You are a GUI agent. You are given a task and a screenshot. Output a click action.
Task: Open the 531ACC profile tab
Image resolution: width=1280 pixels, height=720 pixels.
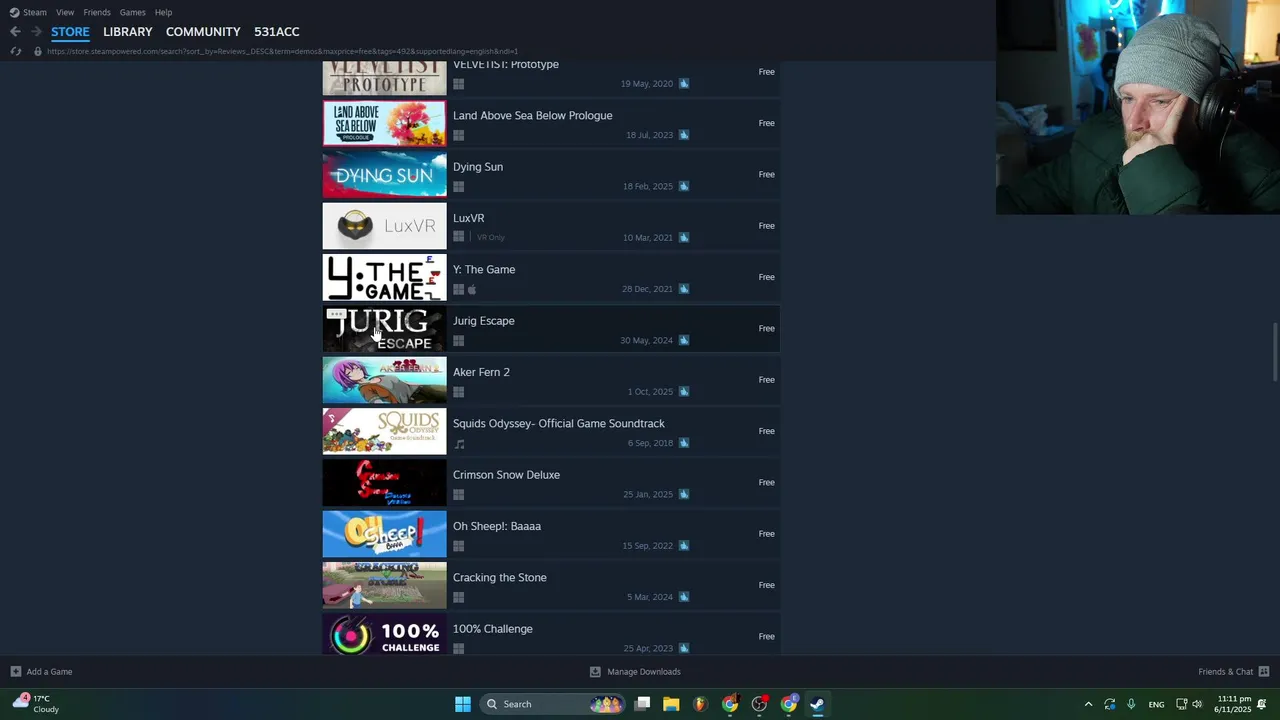[277, 32]
